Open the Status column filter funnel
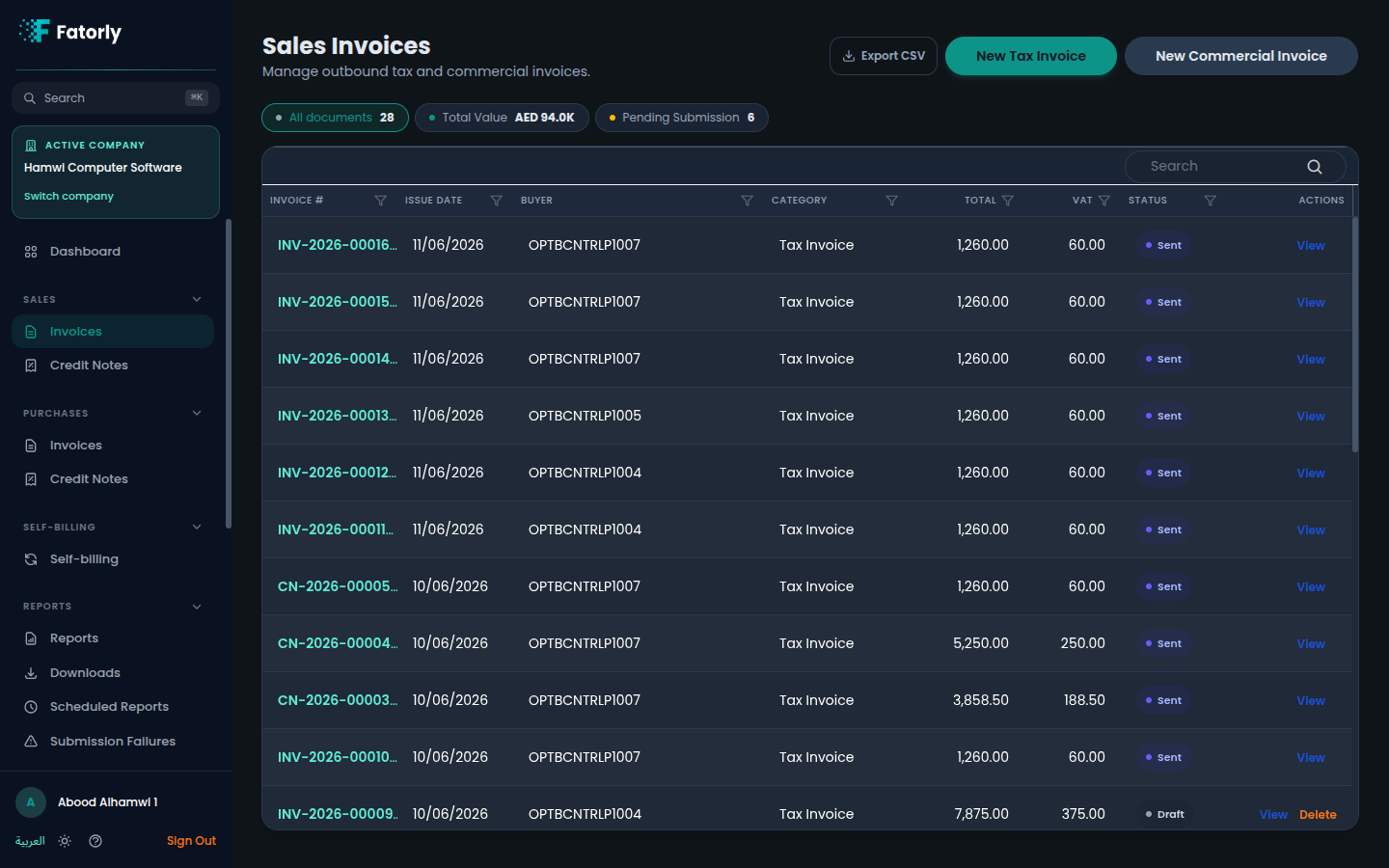 pos(1211,201)
